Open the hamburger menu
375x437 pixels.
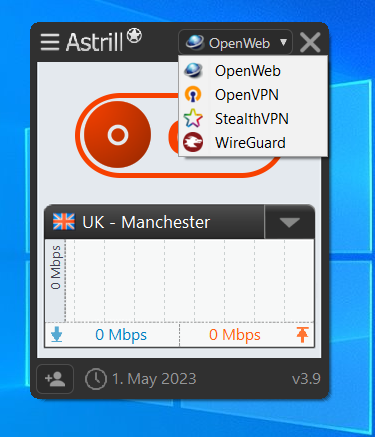(x=50, y=42)
